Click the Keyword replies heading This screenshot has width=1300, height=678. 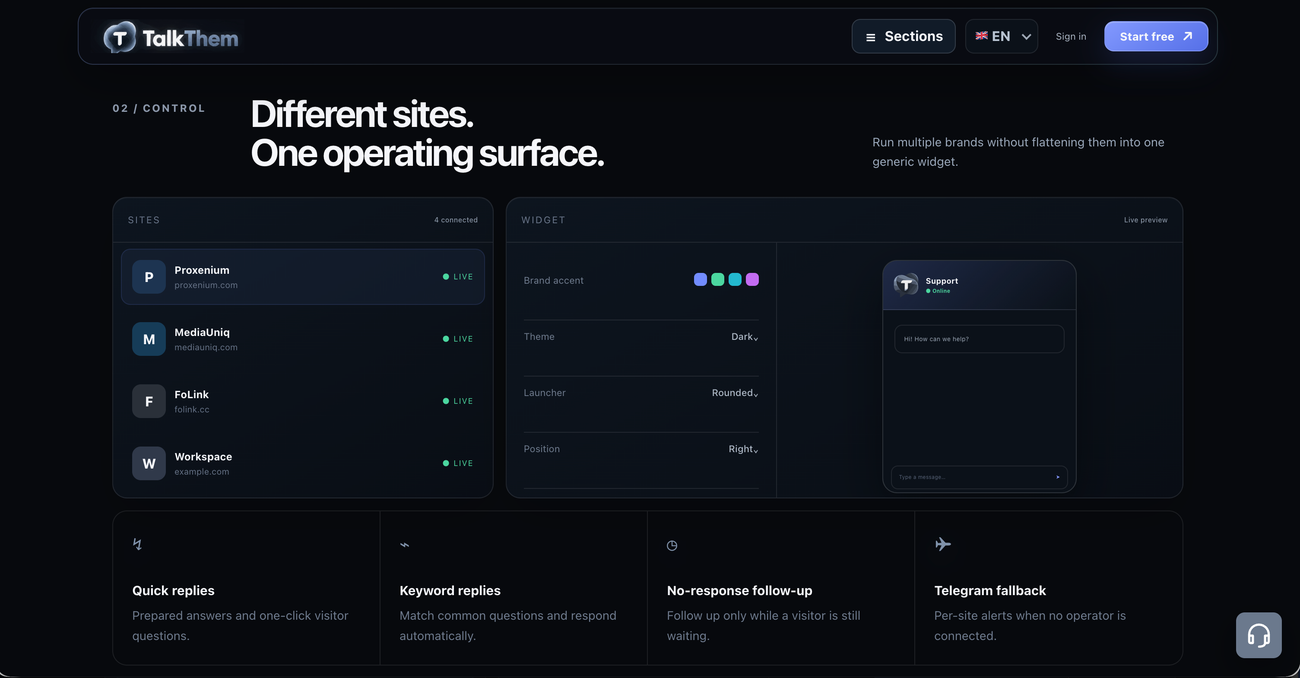450,591
